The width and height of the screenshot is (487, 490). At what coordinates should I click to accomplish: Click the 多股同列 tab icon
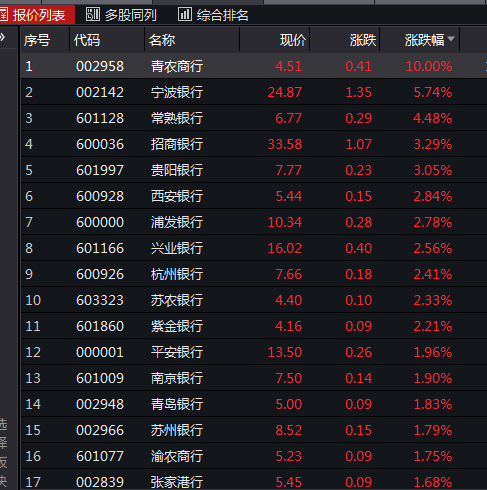pos(92,14)
